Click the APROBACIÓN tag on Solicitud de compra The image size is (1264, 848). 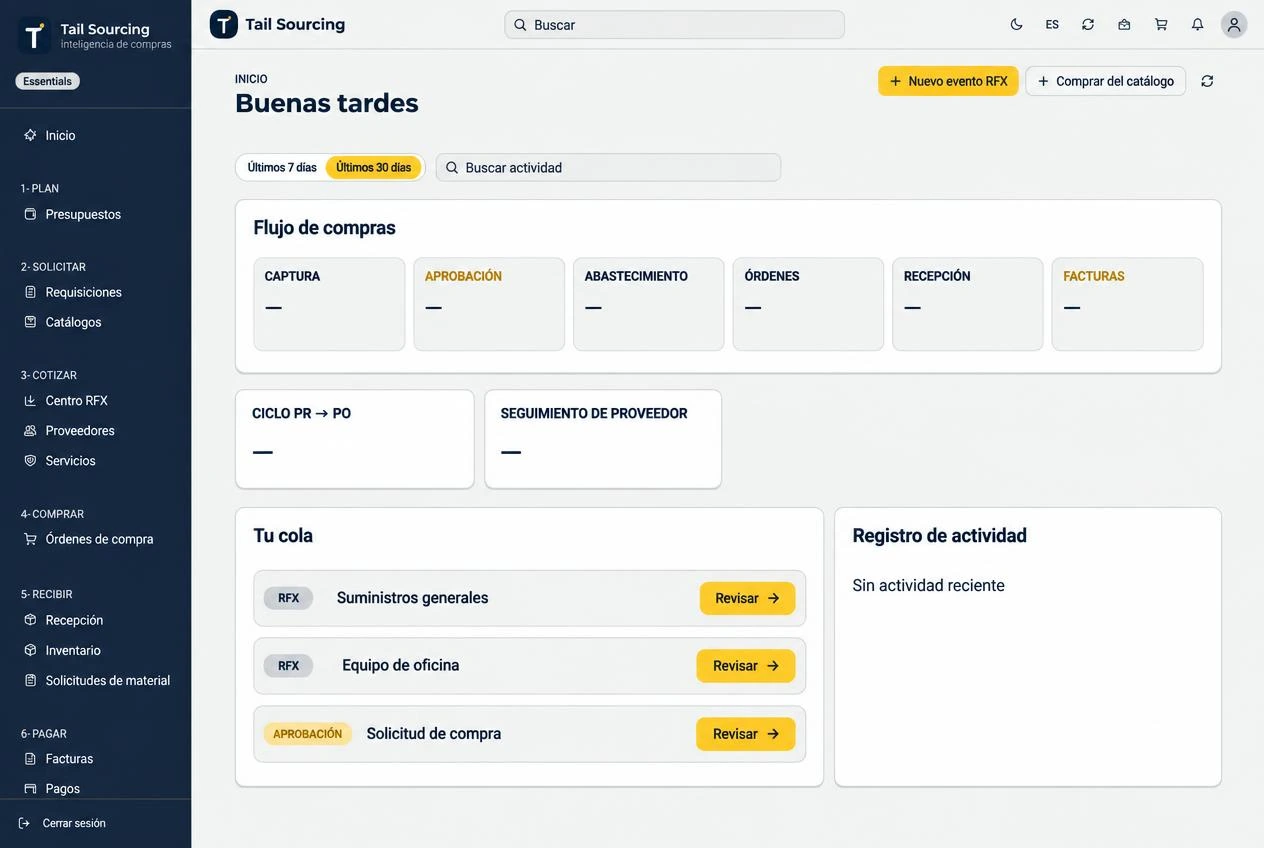pos(307,734)
